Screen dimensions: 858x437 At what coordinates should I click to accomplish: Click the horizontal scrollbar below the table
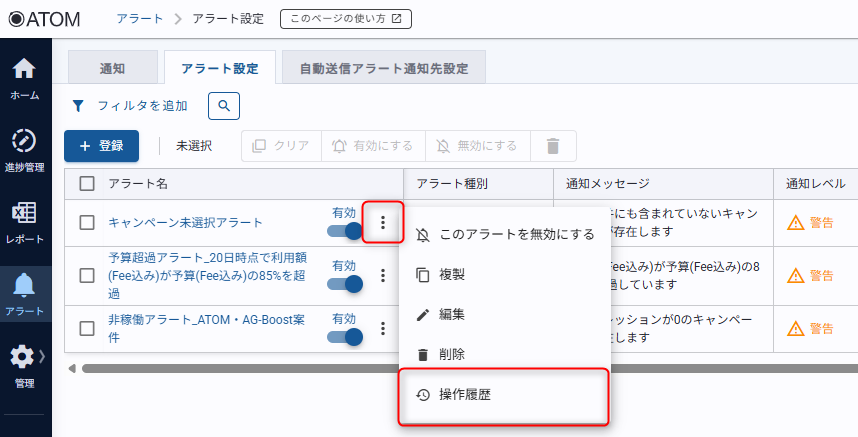pyautogui.click(x=240, y=368)
